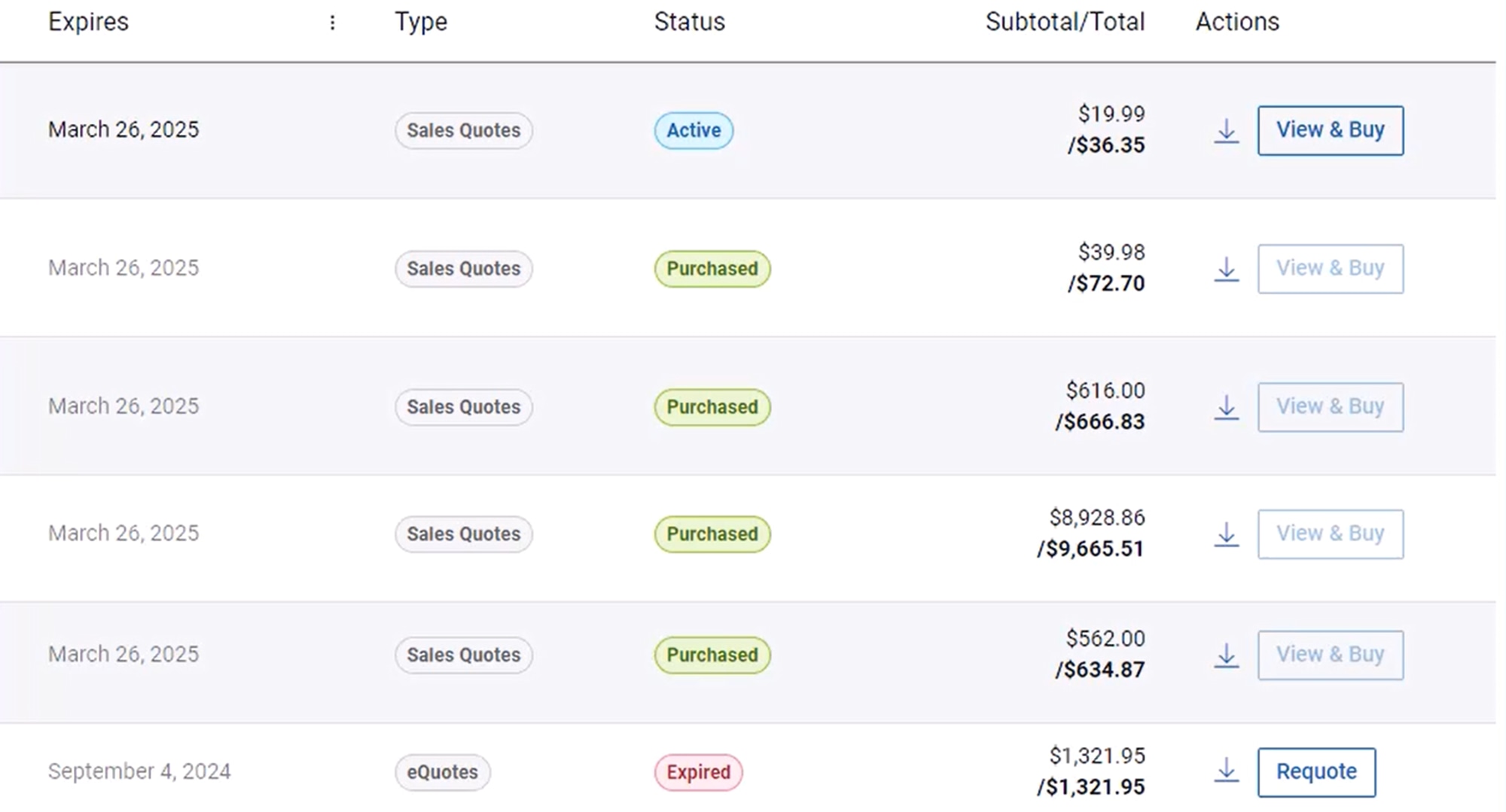Sort by the Type column header

[421, 23]
